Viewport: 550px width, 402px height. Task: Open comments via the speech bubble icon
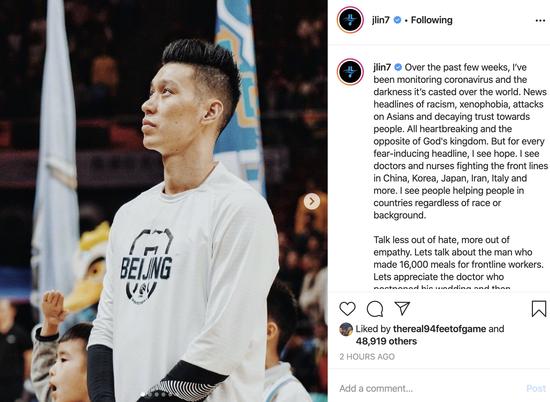coord(375,309)
